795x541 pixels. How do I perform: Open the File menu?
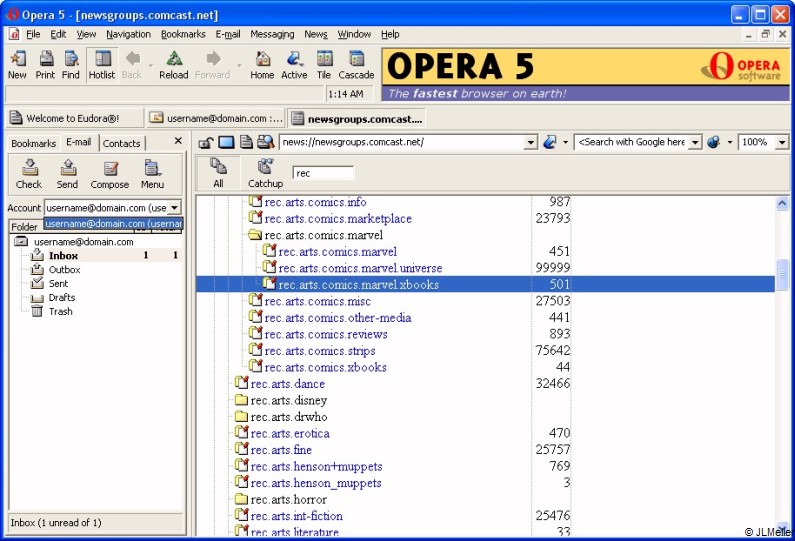(x=33, y=34)
